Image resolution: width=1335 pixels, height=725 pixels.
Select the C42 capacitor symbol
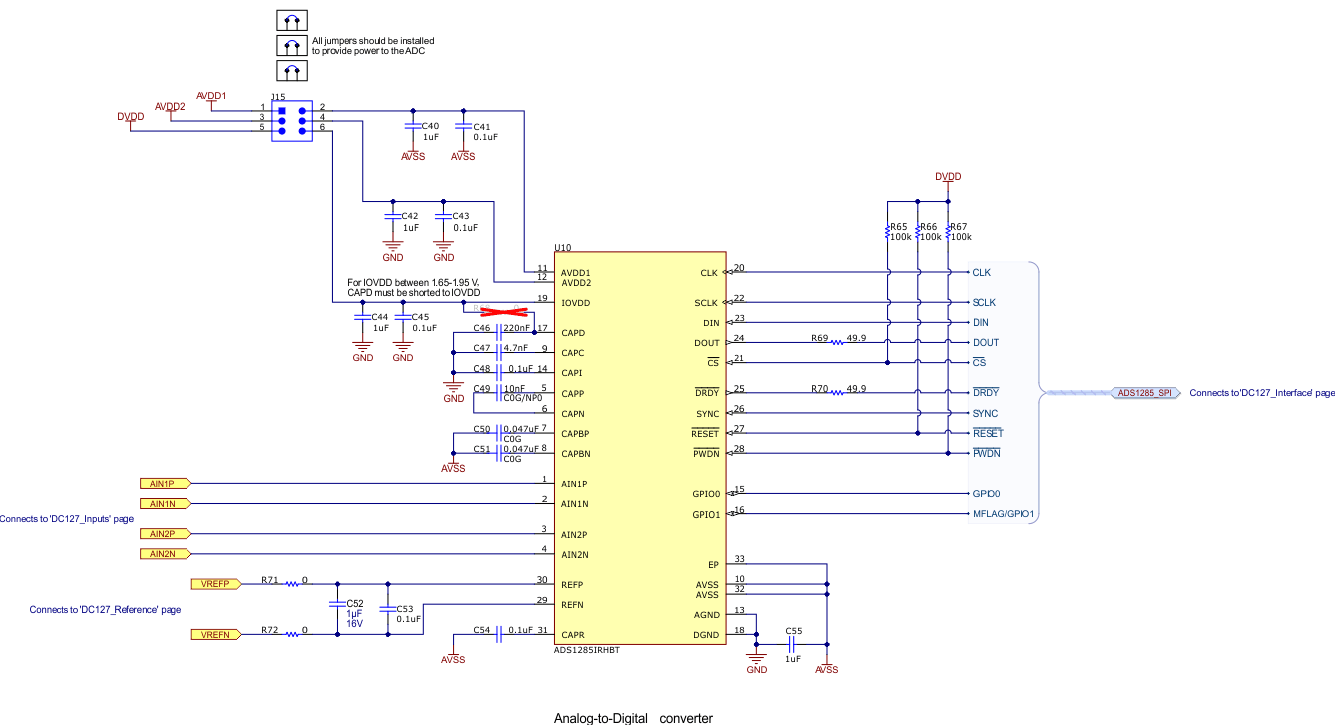coord(392,217)
